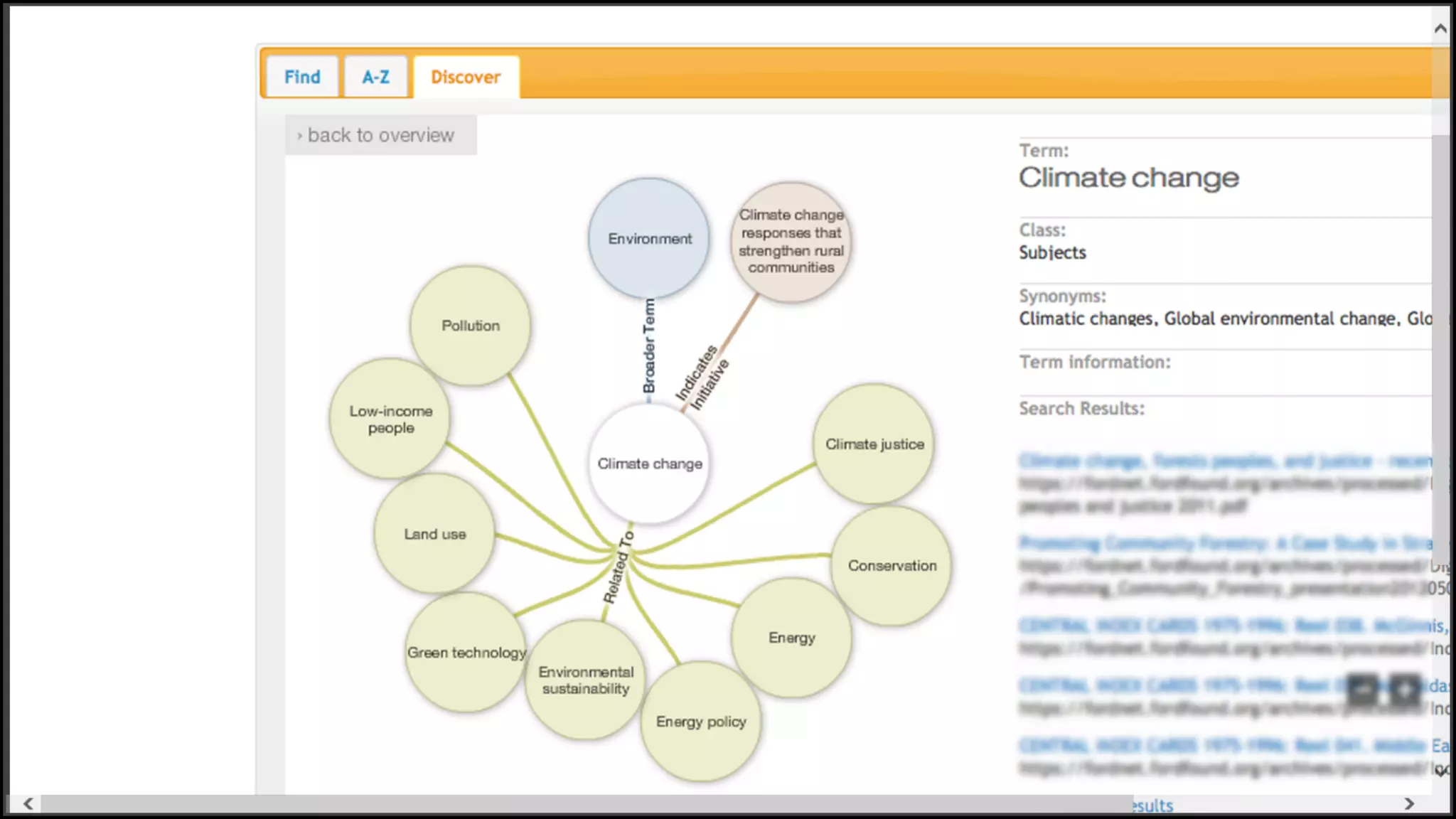
Task: Click the Pollution related term node
Action: pos(470,326)
